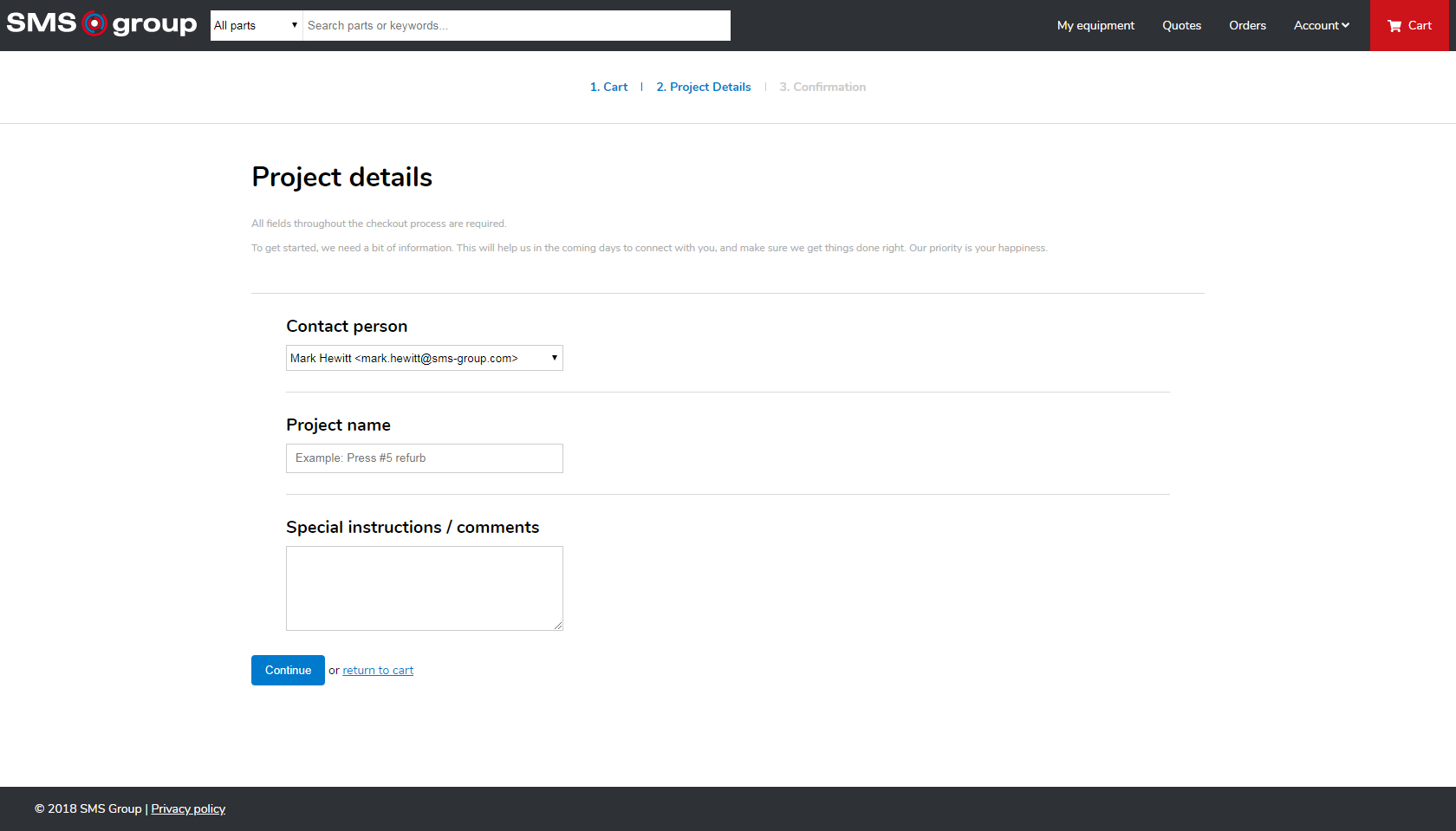Open the Orders page

pos(1247,25)
